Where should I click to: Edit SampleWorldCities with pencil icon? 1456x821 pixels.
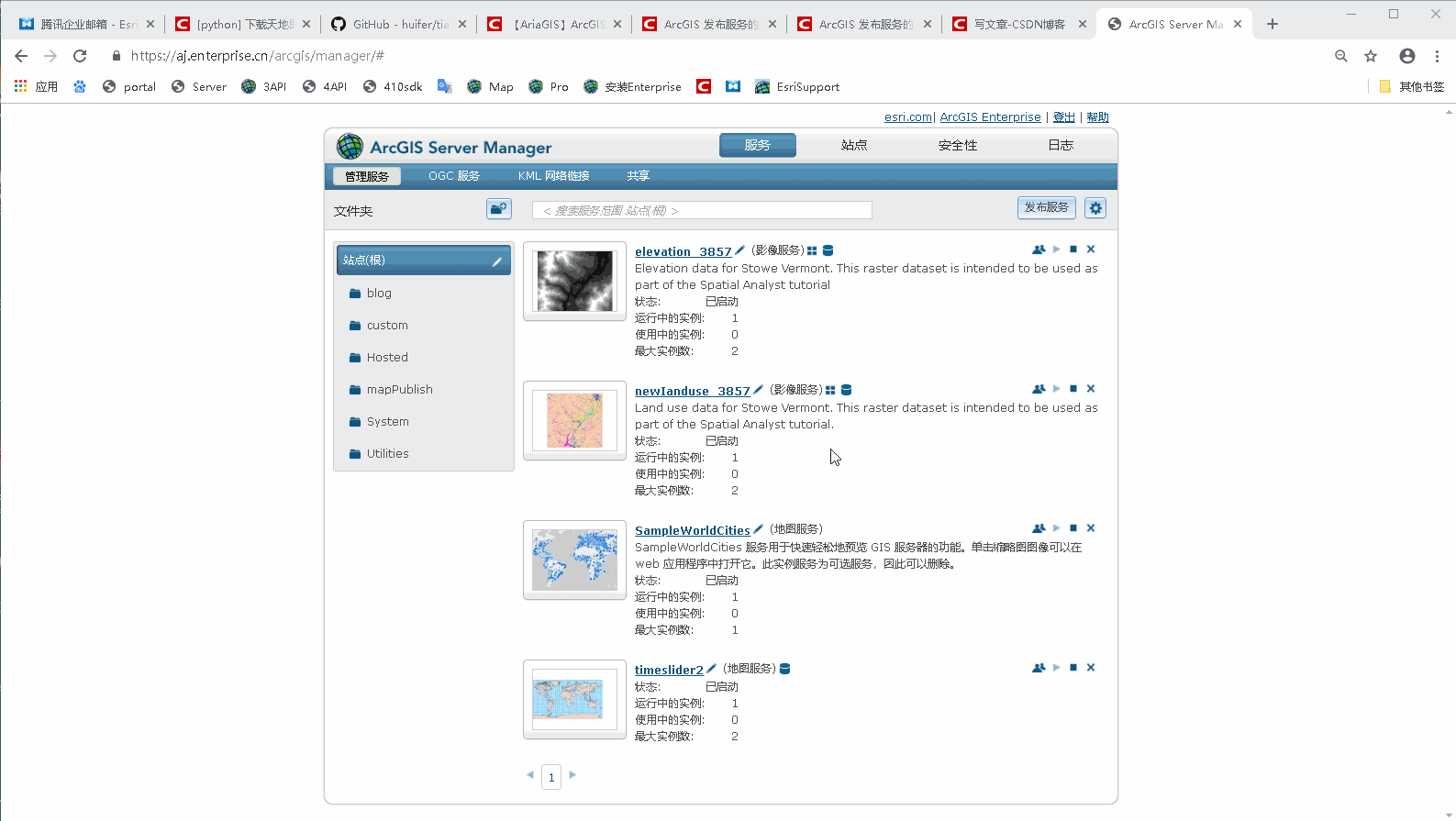coord(759,529)
